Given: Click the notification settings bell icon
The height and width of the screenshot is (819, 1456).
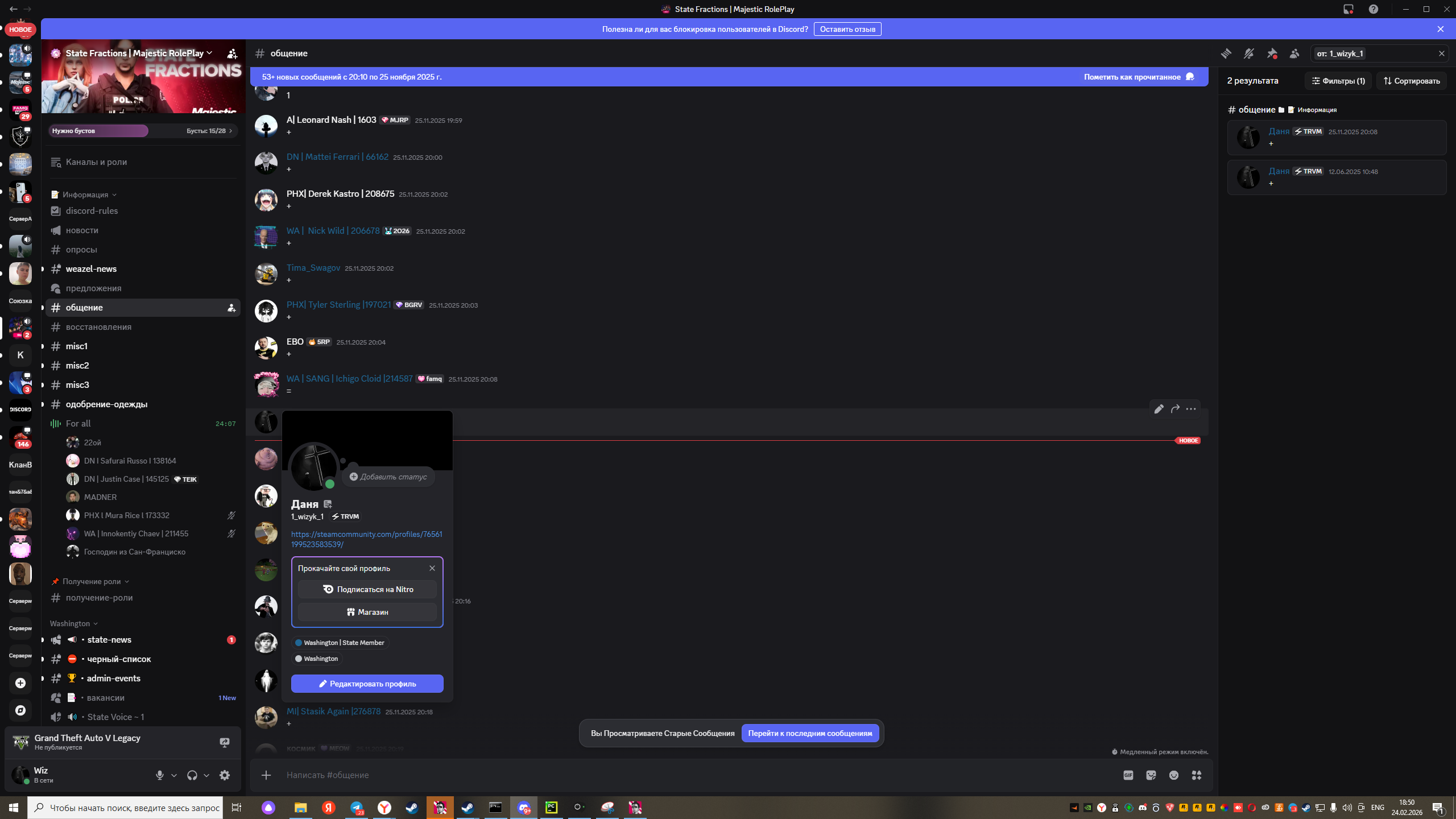Looking at the screenshot, I should click(1248, 53).
